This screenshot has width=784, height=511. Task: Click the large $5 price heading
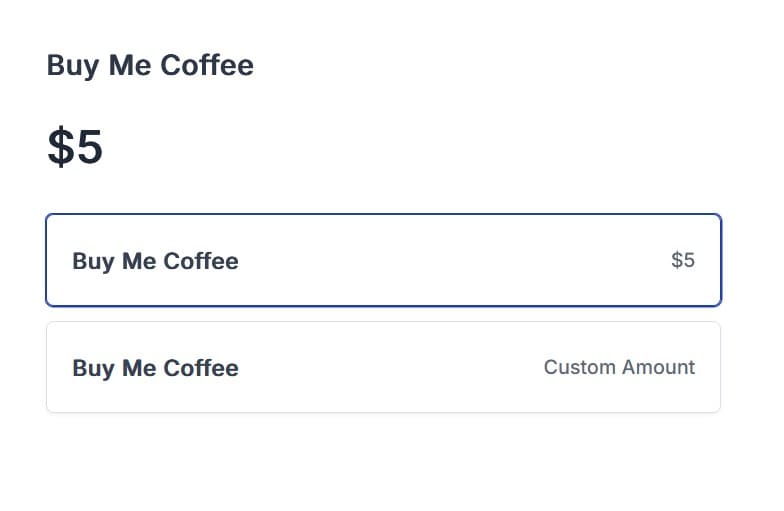(75, 147)
